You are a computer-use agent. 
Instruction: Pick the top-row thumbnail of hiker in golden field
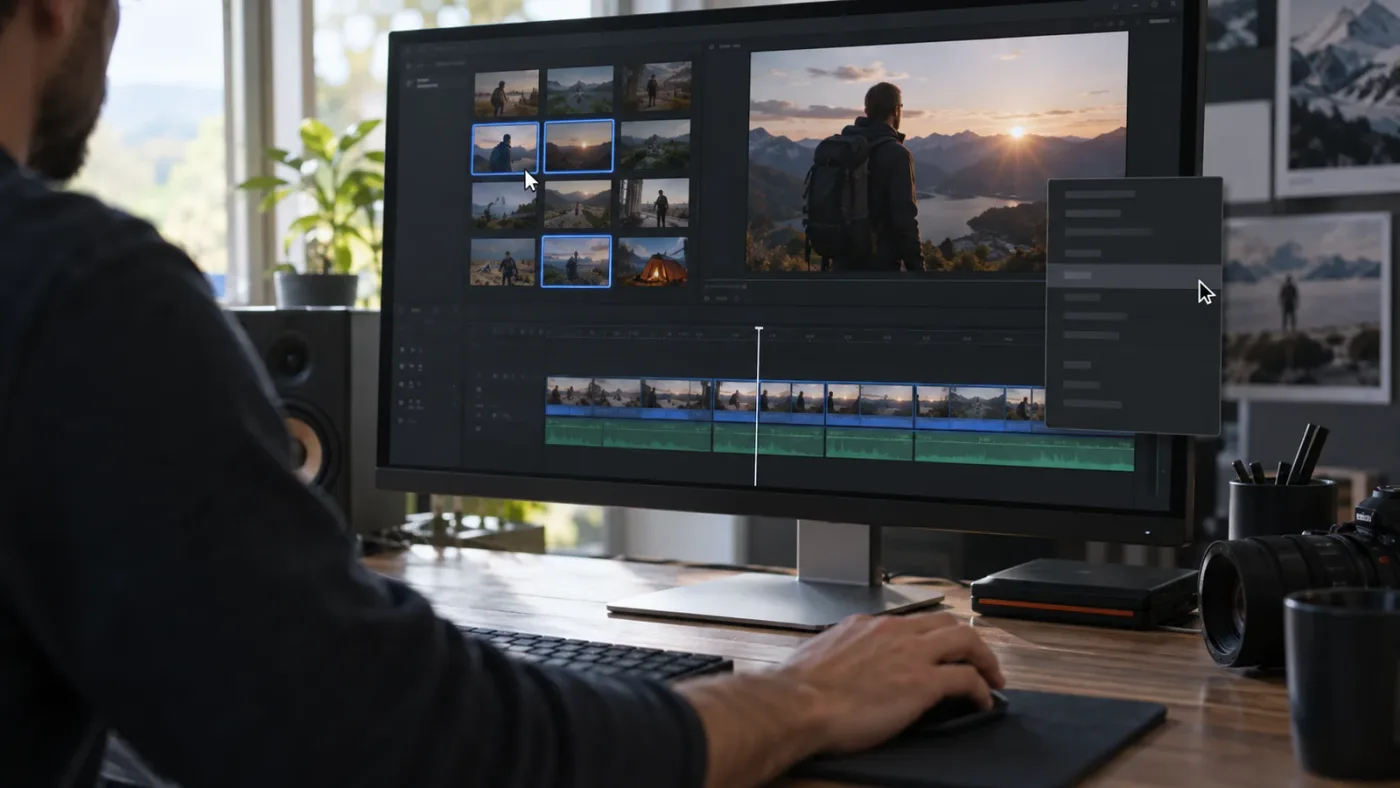click(506, 94)
